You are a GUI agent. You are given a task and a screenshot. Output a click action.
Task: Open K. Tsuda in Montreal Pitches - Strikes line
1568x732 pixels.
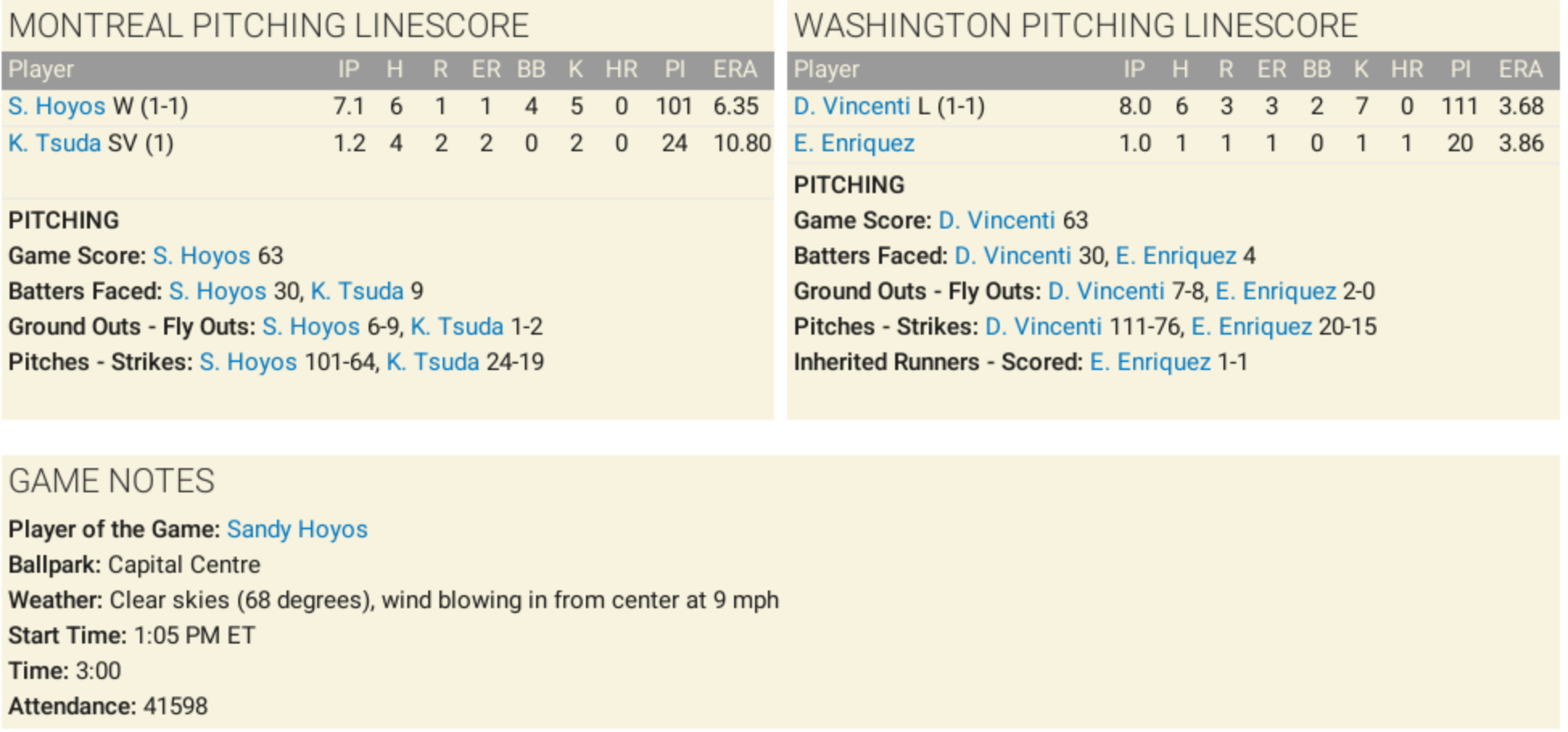point(433,362)
